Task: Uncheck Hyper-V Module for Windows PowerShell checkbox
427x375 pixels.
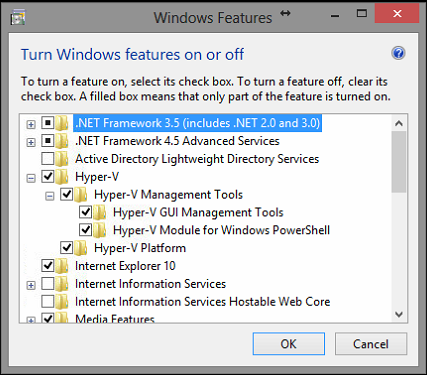Action: pos(86,230)
